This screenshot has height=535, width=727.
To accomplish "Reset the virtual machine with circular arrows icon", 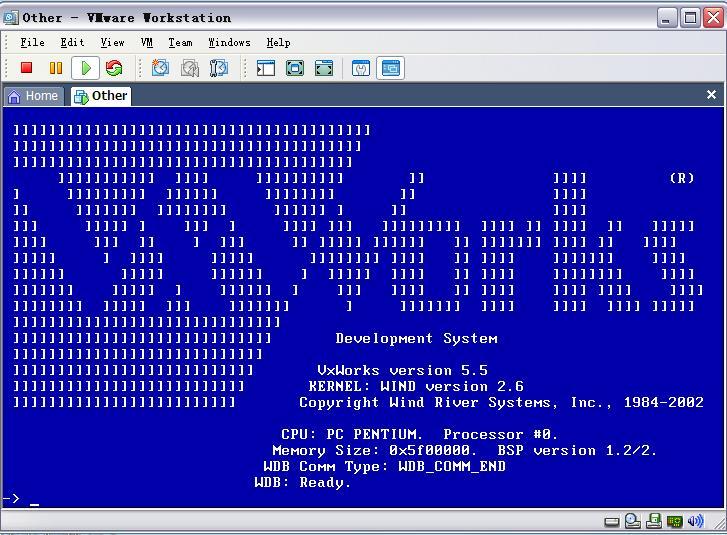I will (114, 68).
